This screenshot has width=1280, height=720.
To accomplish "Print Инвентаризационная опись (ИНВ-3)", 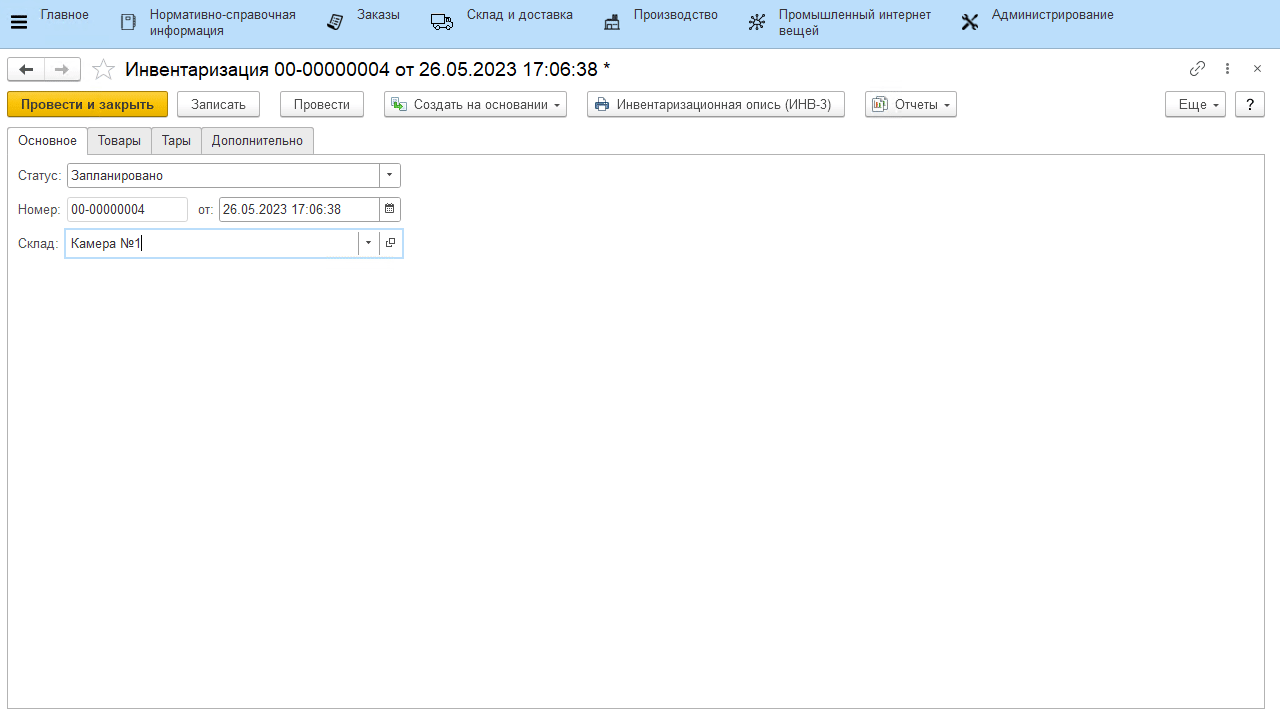I will (x=715, y=104).
